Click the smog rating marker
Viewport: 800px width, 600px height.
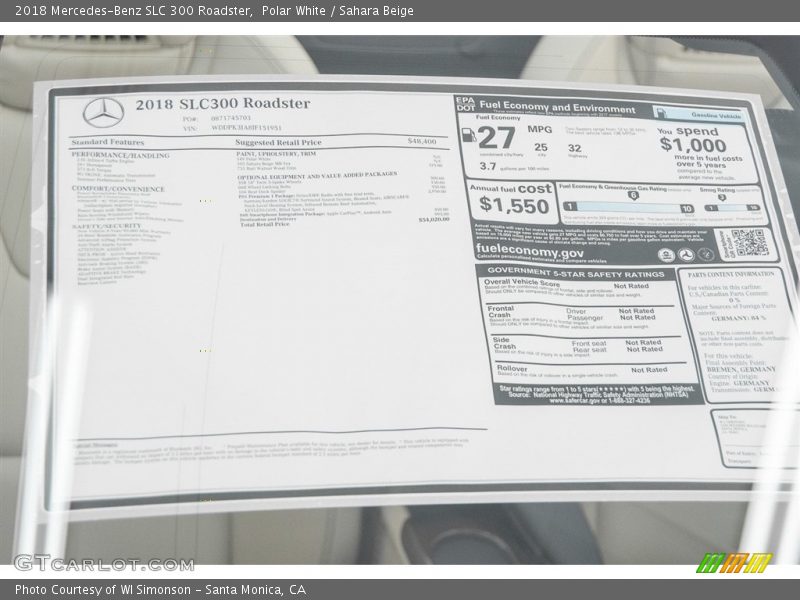coord(721,197)
